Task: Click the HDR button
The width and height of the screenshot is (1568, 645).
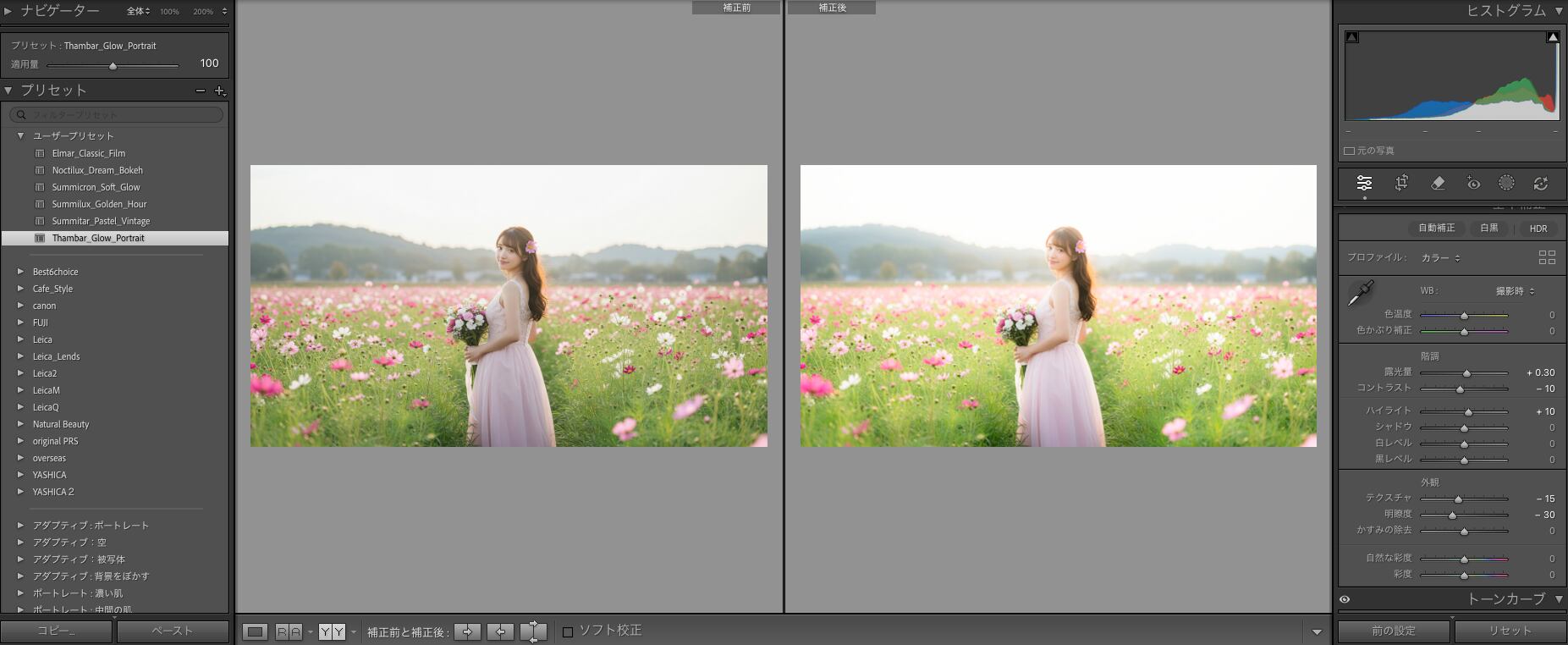Action: tap(1538, 229)
